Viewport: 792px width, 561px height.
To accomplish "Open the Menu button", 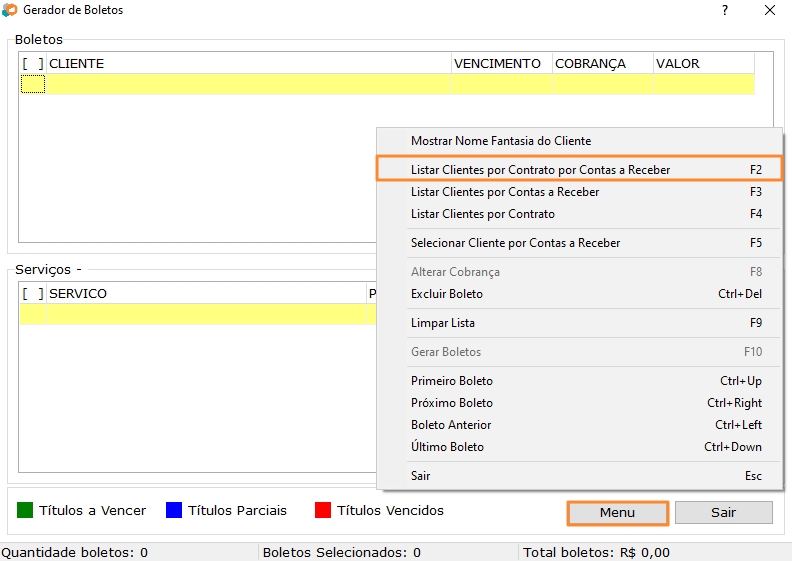I will click(x=617, y=513).
